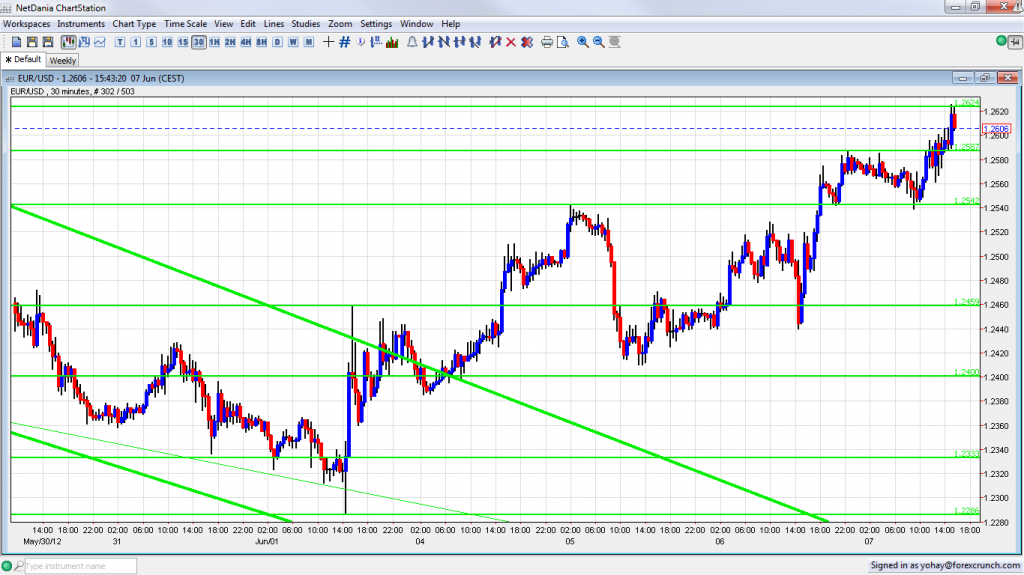
Task: Click the data info marker icon
Action: click(x=360, y=42)
